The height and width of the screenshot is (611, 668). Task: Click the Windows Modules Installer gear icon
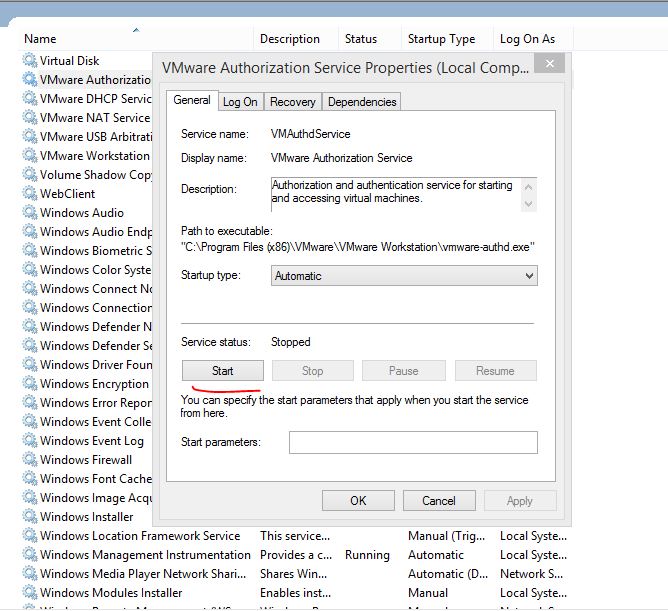[x=30, y=592]
